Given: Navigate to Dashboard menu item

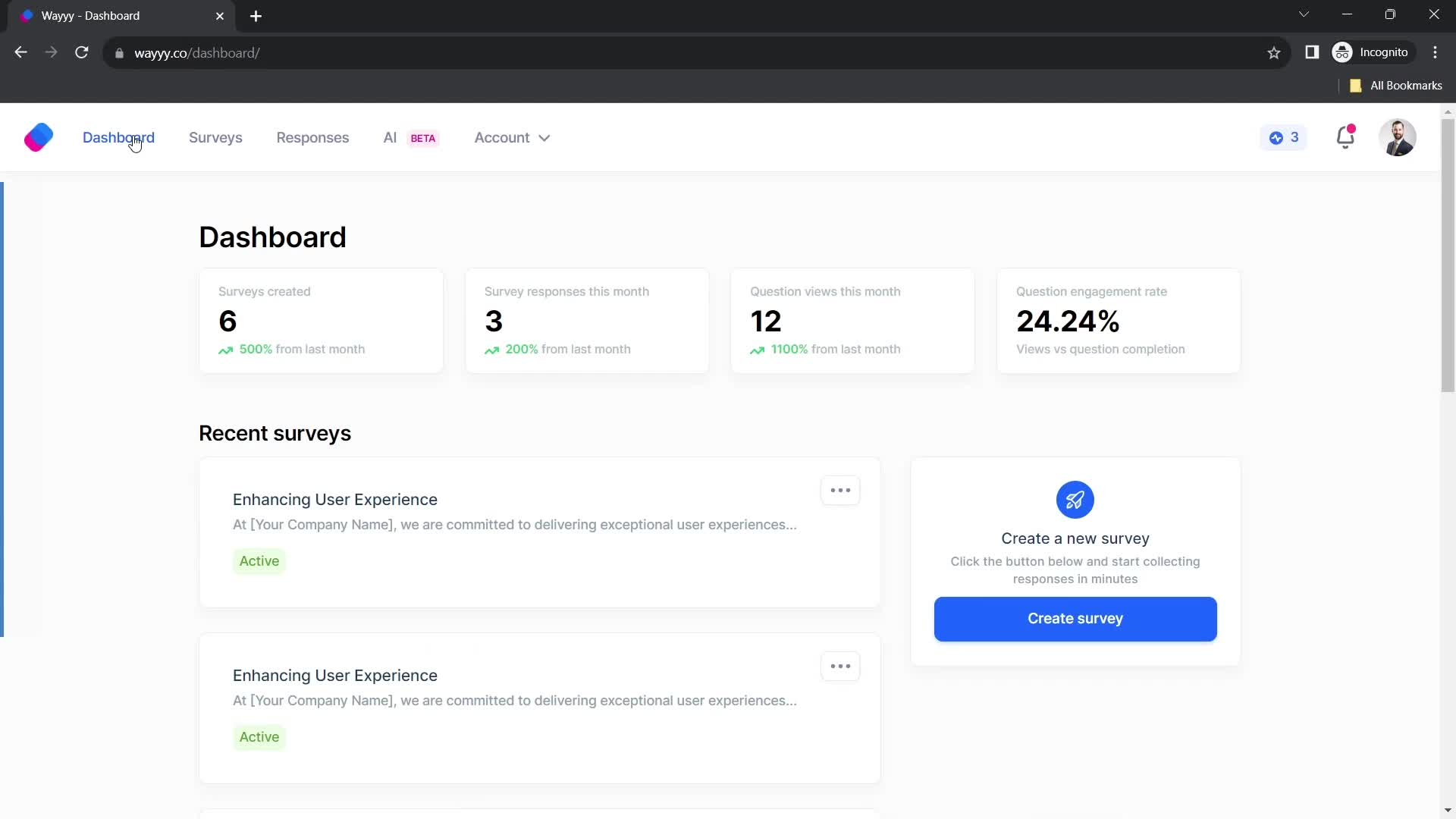Looking at the screenshot, I should click(119, 137).
